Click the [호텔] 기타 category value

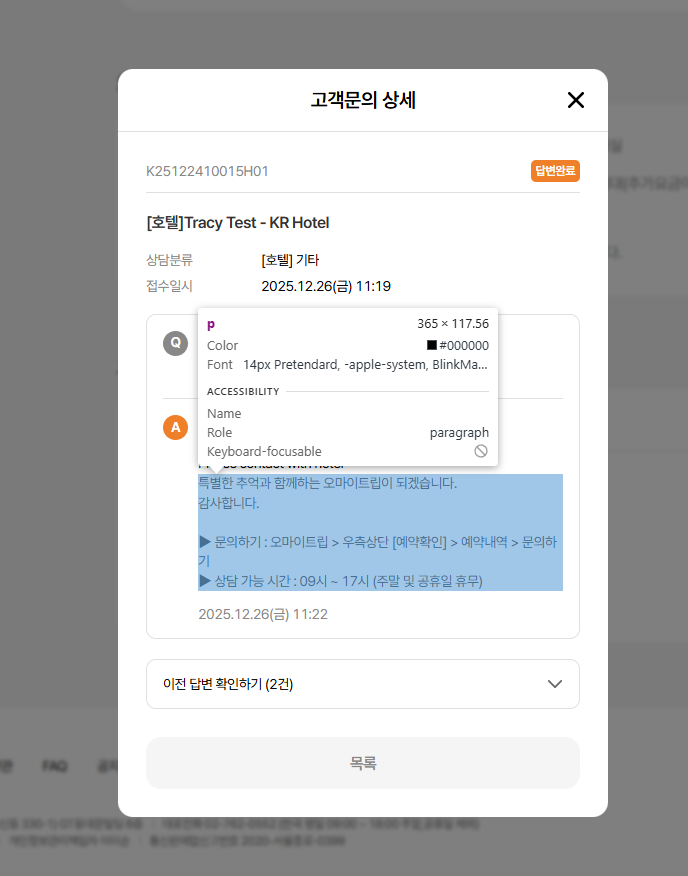click(290, 260)
